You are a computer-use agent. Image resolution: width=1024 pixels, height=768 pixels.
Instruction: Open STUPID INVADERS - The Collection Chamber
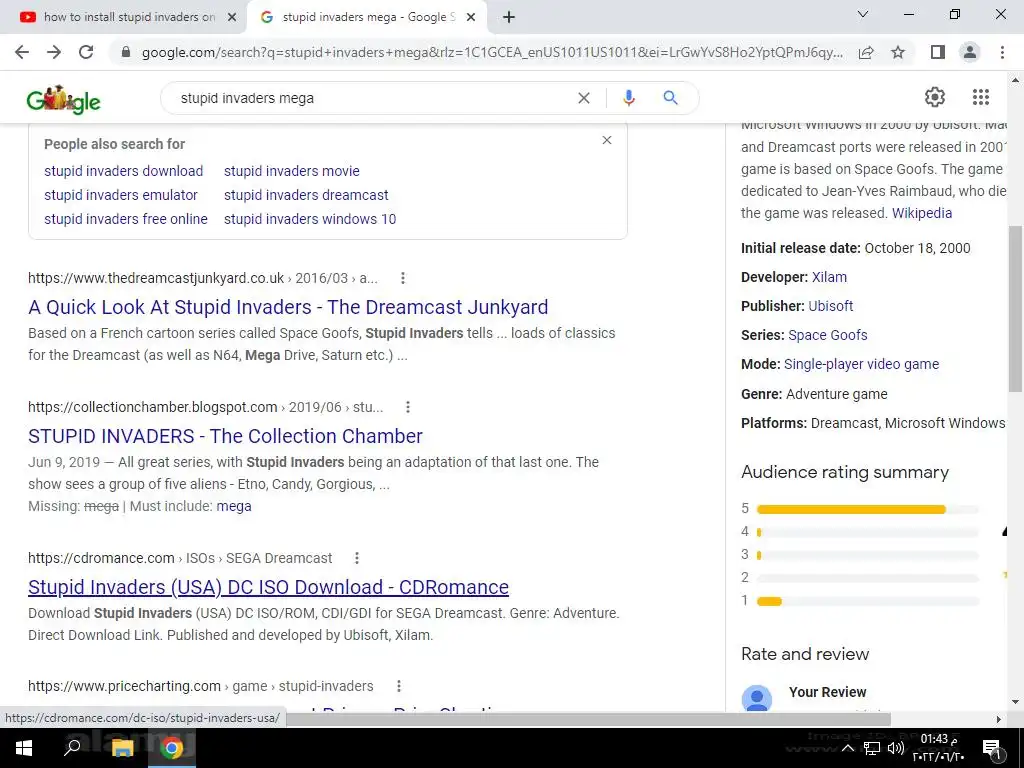[225, 436]
